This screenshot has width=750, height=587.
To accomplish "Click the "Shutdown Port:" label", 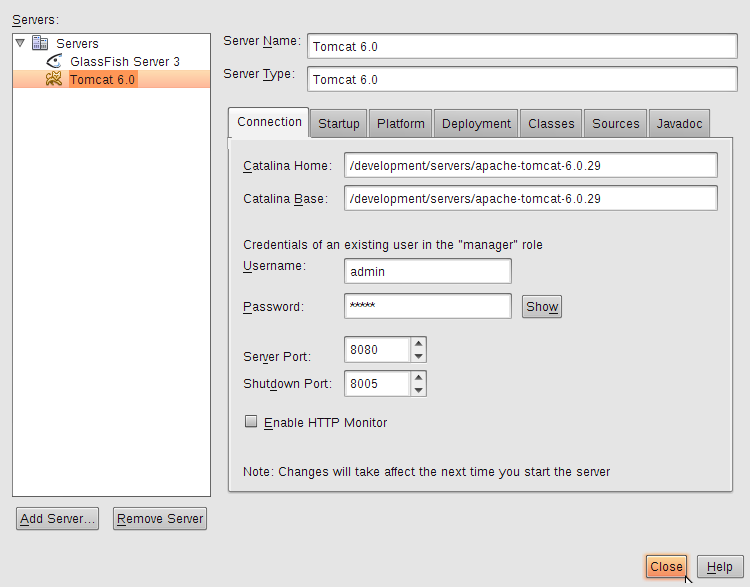I will [287, 384].
